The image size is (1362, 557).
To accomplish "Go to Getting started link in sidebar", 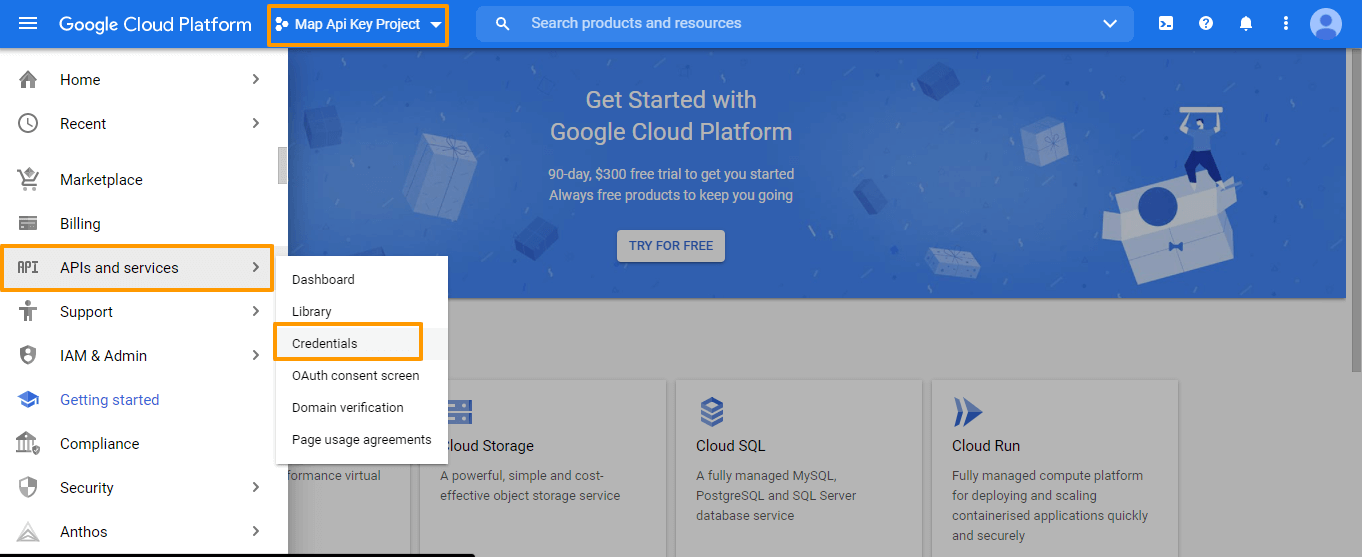I will pos(109,399).
